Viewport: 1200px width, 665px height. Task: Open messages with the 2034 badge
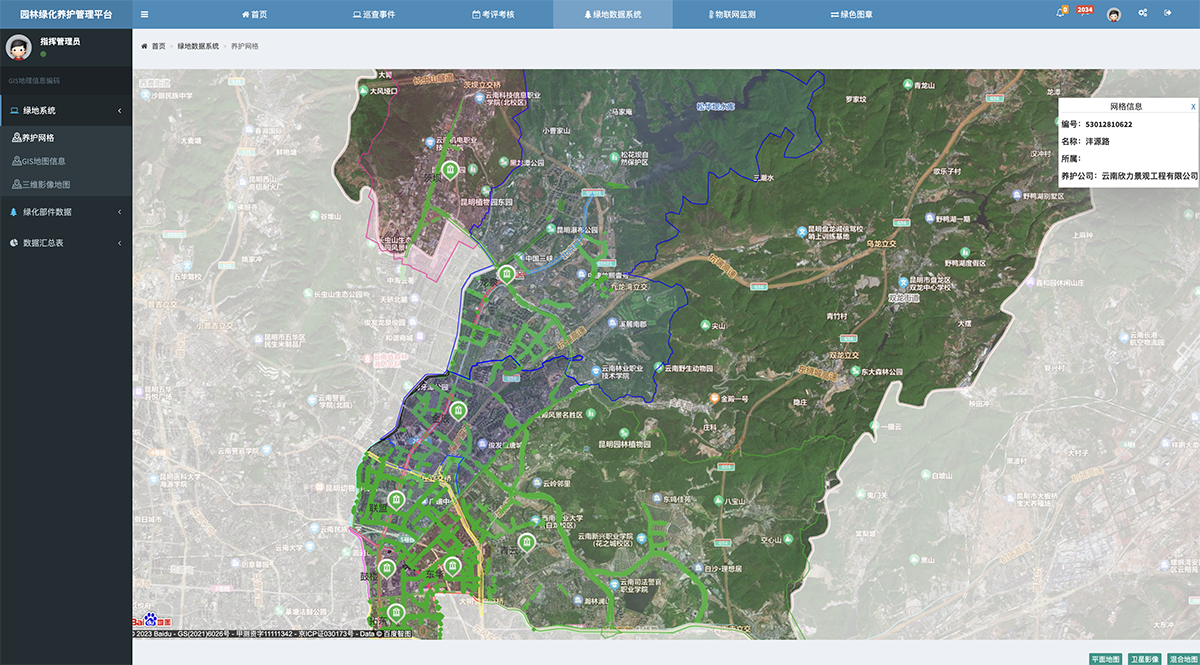[x=1084, y=13]
